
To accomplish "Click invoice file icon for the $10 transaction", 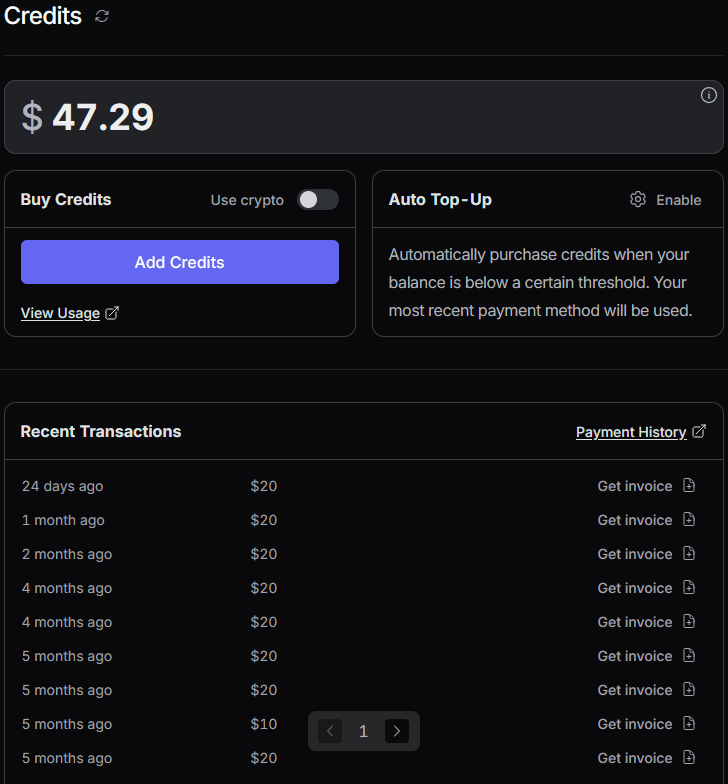I will point(689,724).
